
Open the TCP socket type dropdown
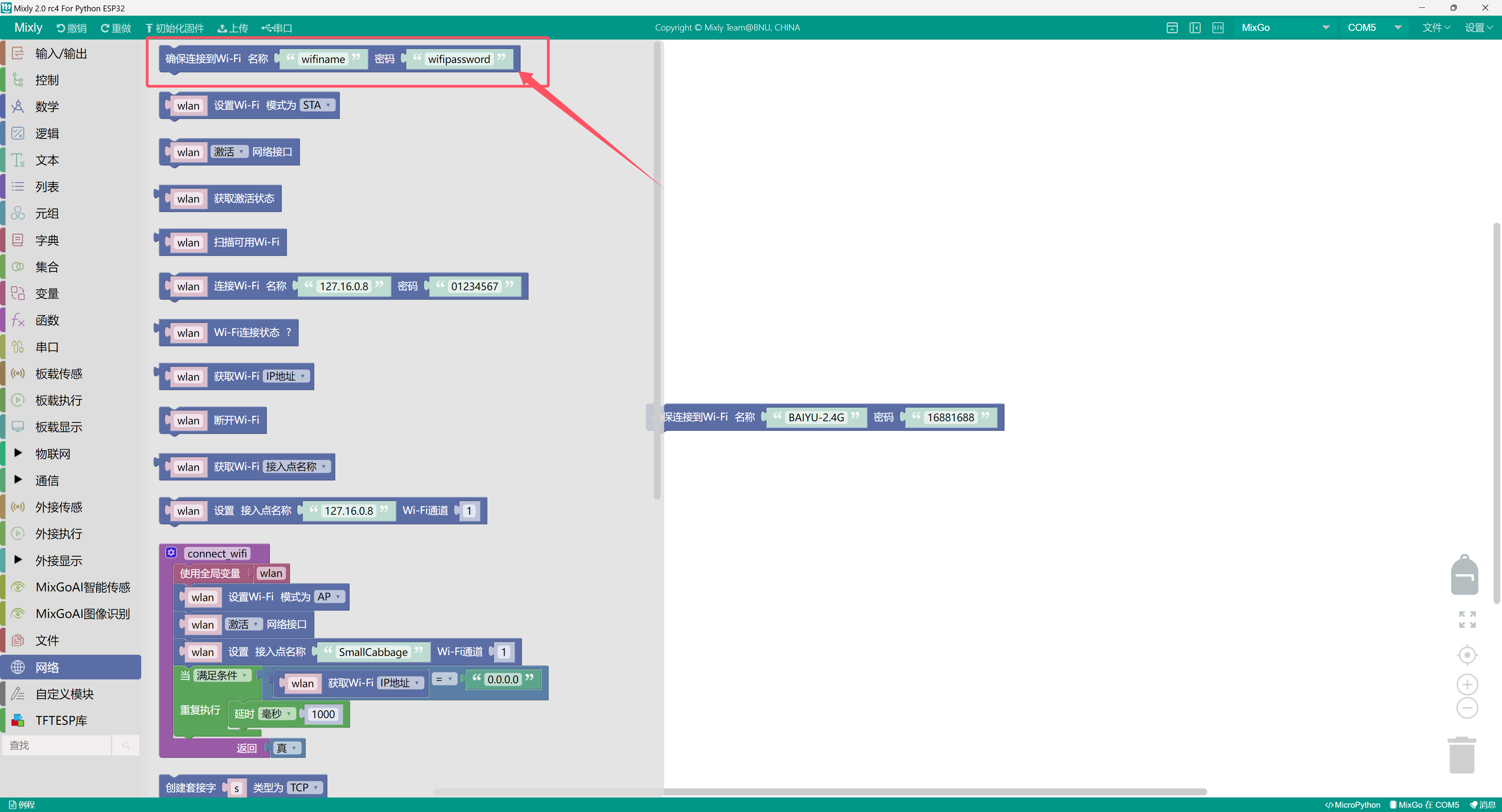(x=305, y=787)
